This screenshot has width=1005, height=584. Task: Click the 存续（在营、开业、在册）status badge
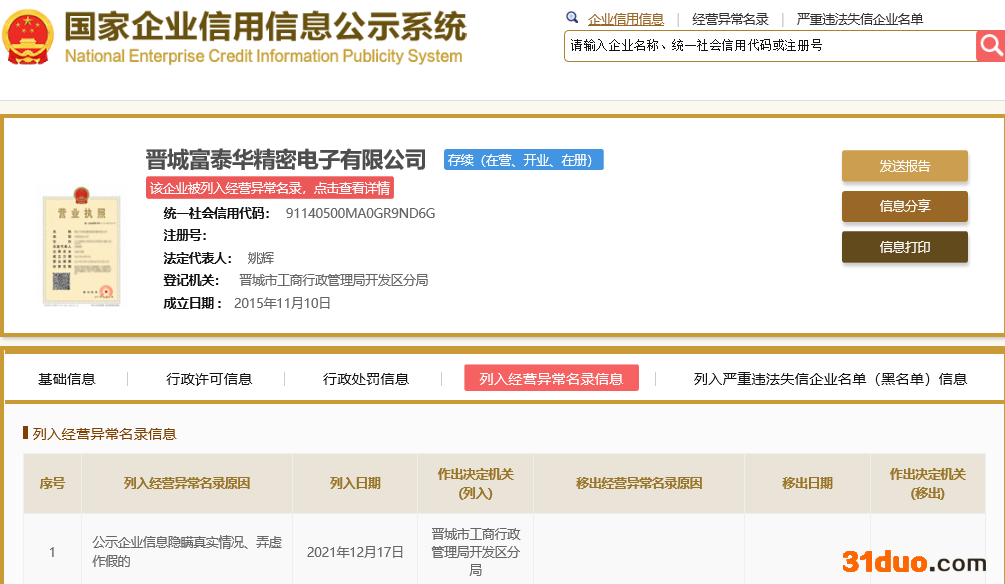tap(524, 160)
